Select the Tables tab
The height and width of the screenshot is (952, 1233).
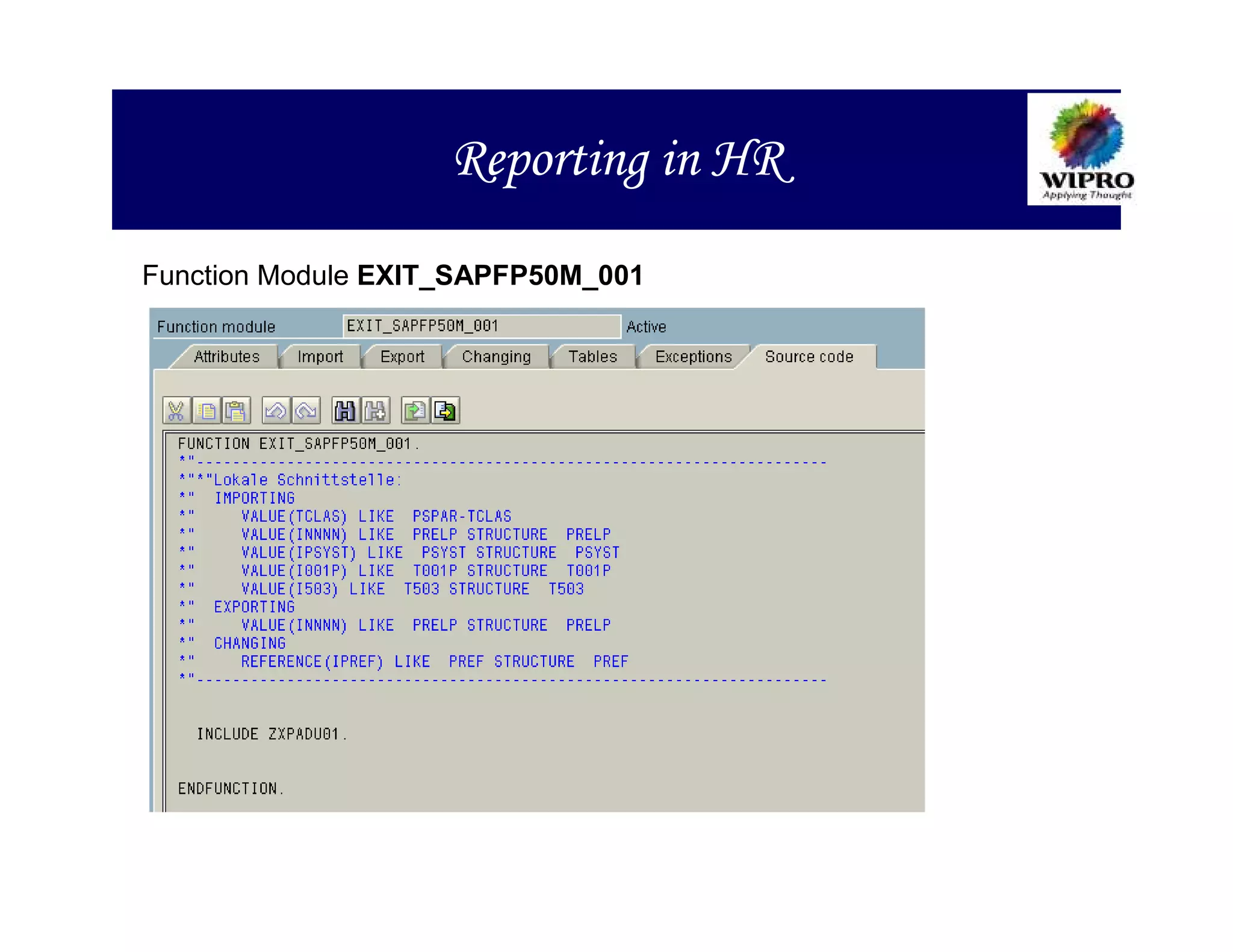(x=592, y=357)
